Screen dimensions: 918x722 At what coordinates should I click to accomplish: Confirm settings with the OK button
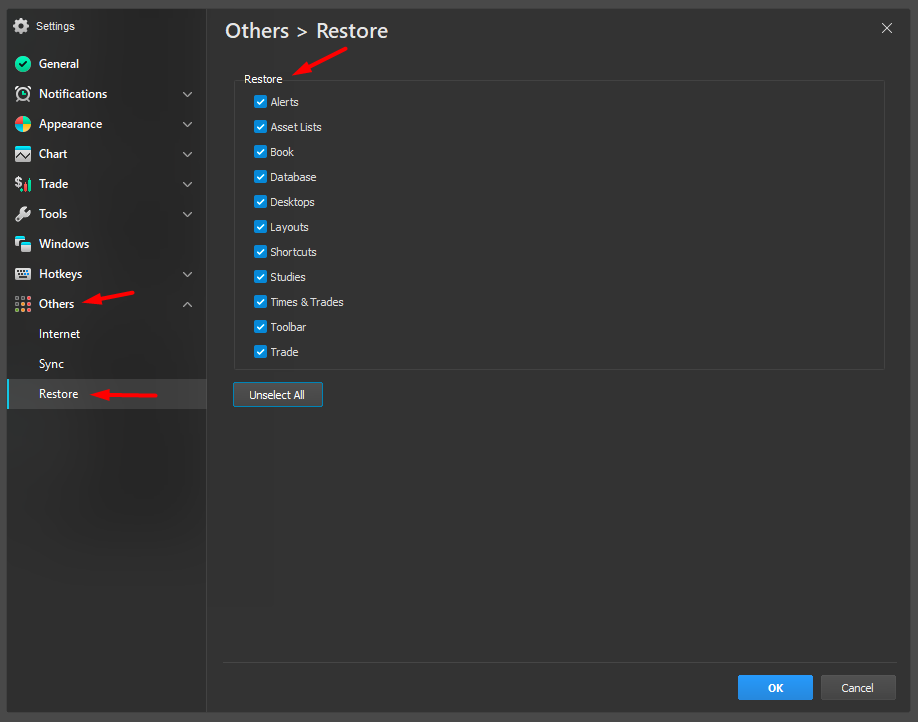tap(775, 688)
